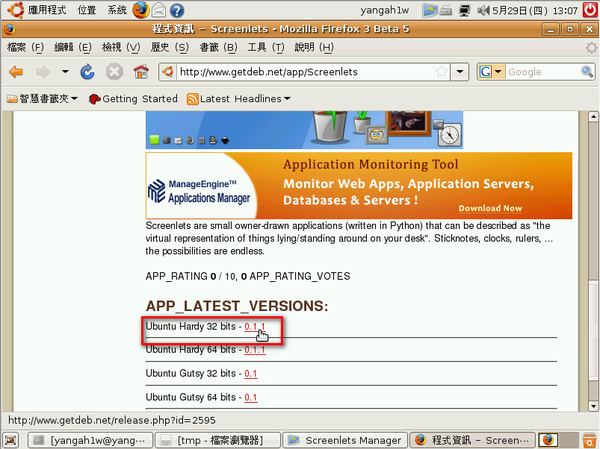This screenshot has width=600, height=449.
Task: Launch the mail client from the top panel
Action: 159,10
